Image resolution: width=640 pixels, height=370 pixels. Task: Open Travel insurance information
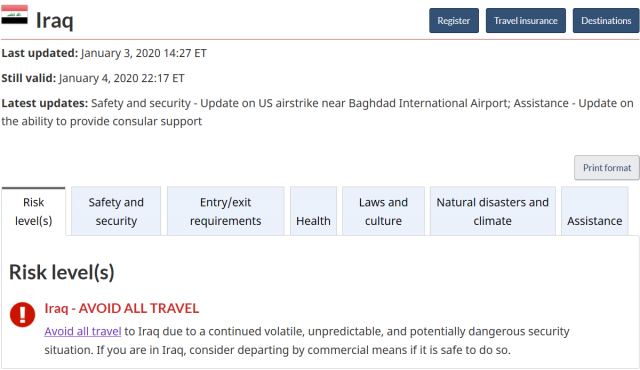[x=526, y=20]
